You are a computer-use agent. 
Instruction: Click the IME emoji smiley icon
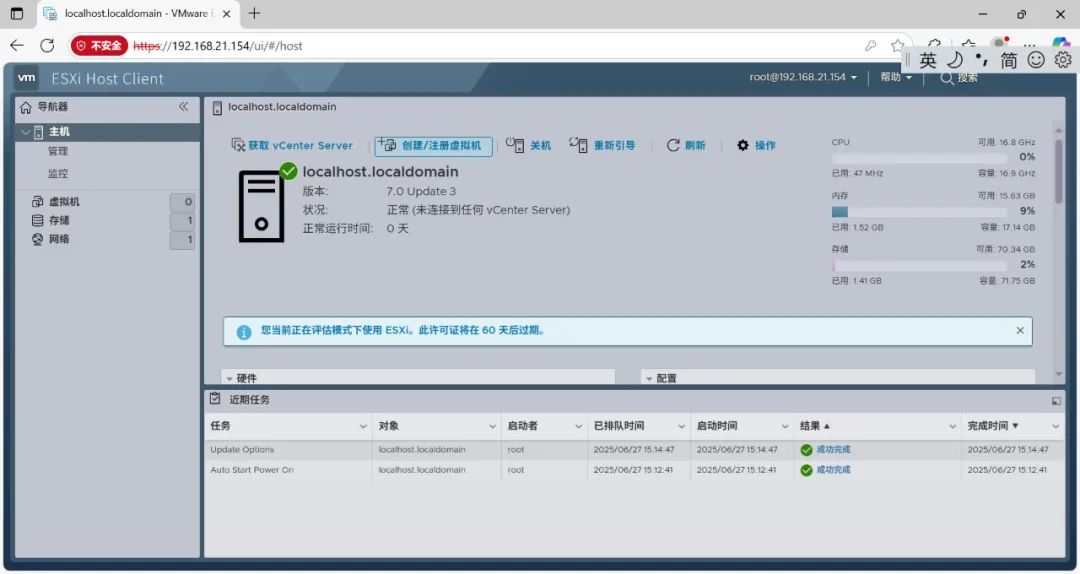(1036, 60)
